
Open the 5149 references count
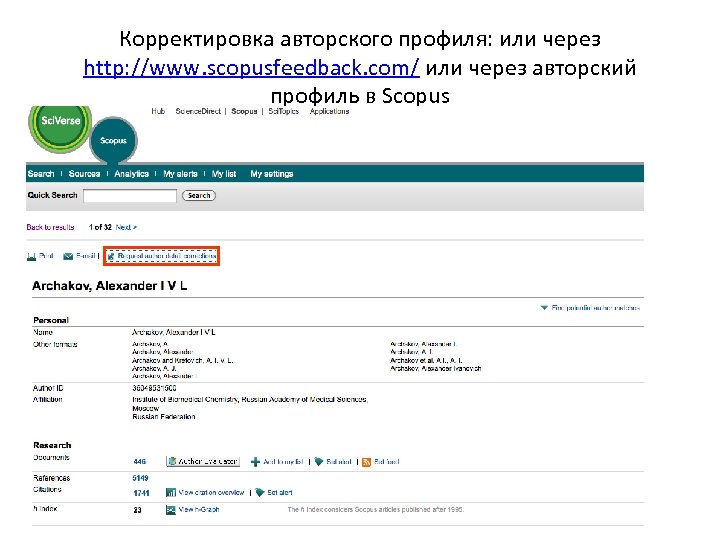(141, 478)
